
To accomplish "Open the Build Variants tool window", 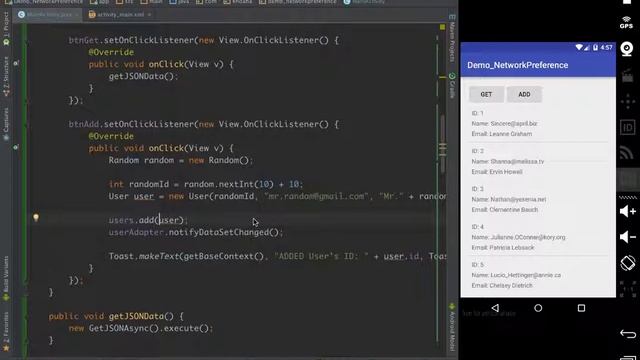I will (6, 279).
